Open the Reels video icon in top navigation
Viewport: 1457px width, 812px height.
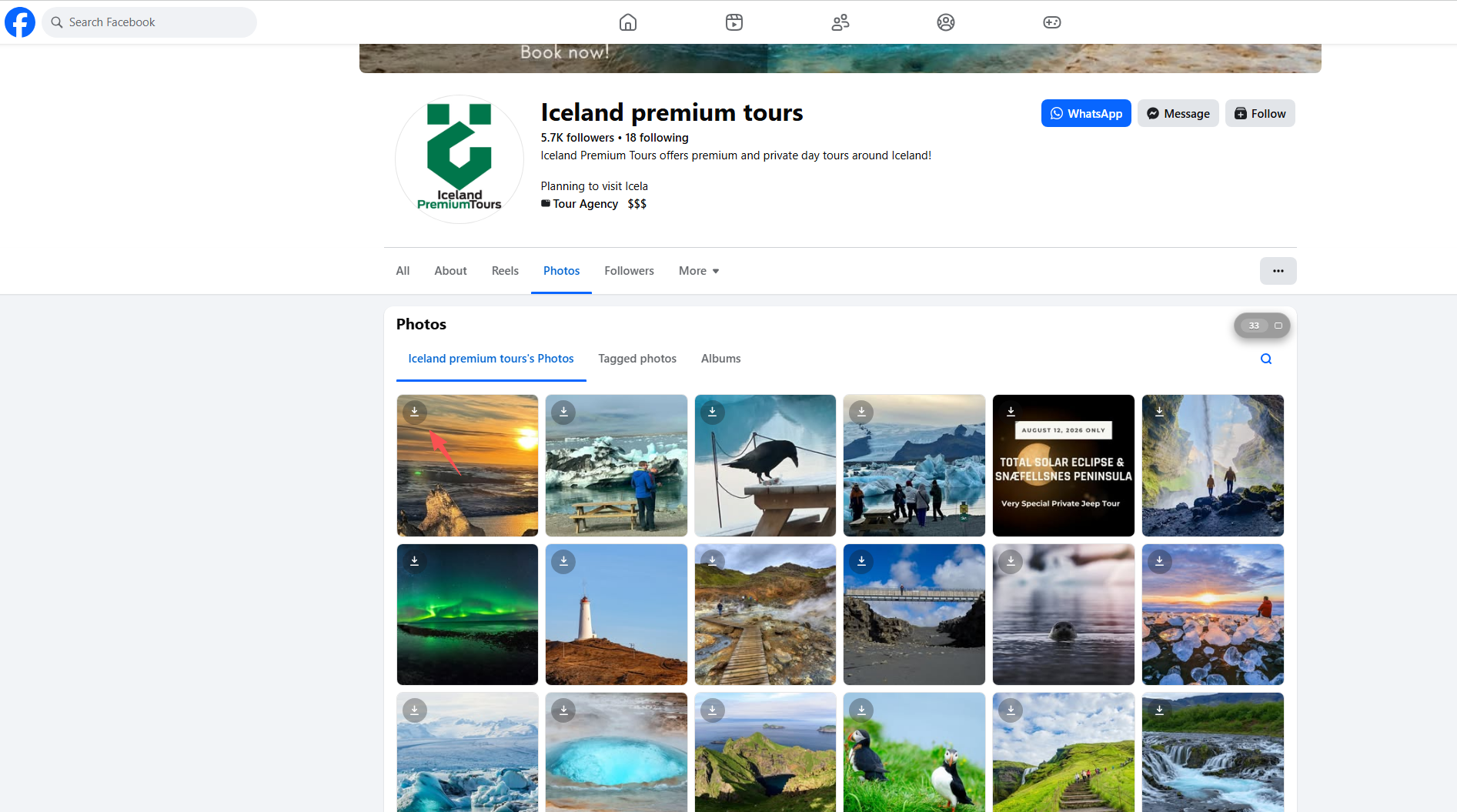pyautogui.click(x=734, y=22)
